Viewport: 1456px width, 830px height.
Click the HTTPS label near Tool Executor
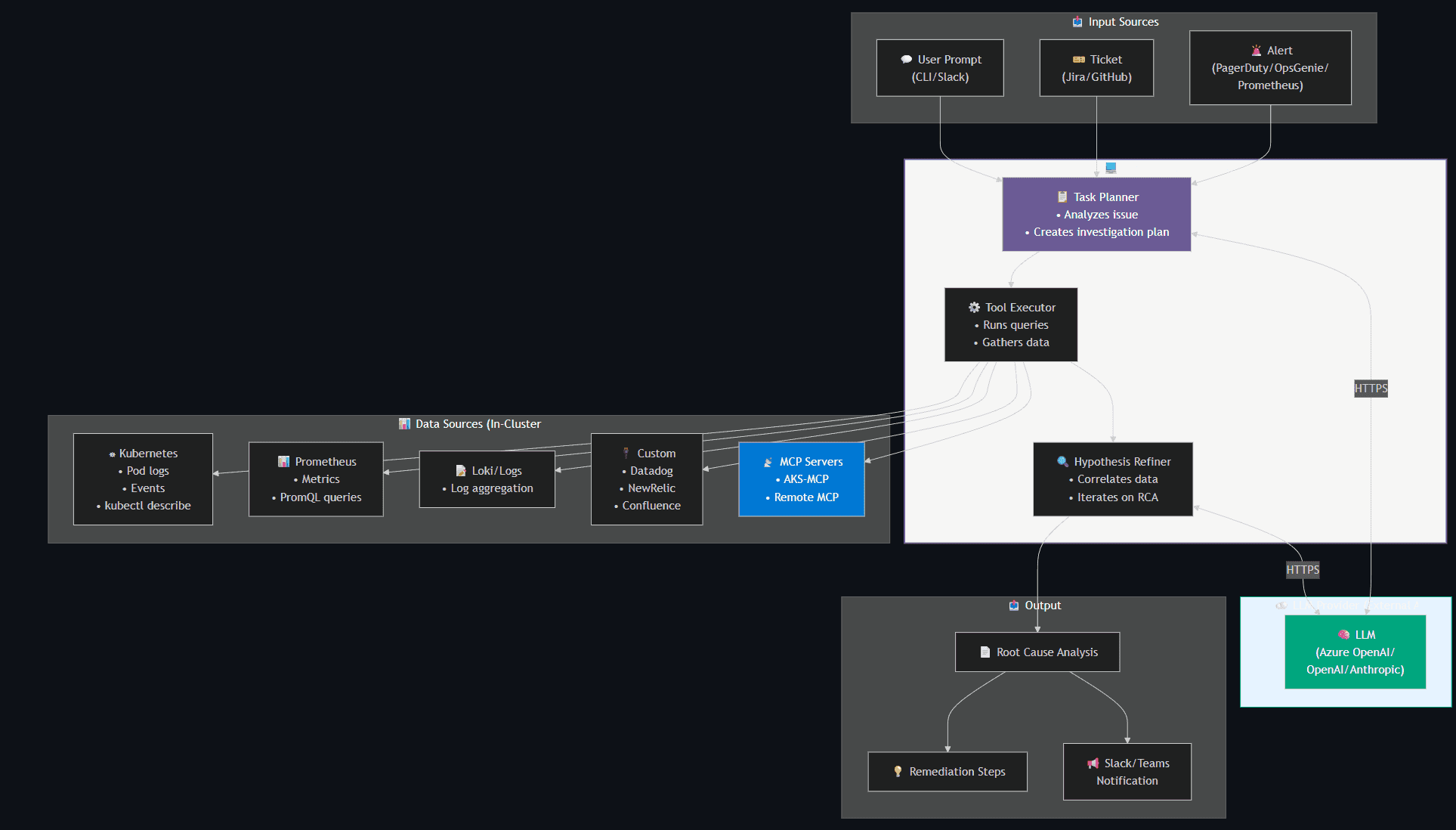(x=1370, y=389)
